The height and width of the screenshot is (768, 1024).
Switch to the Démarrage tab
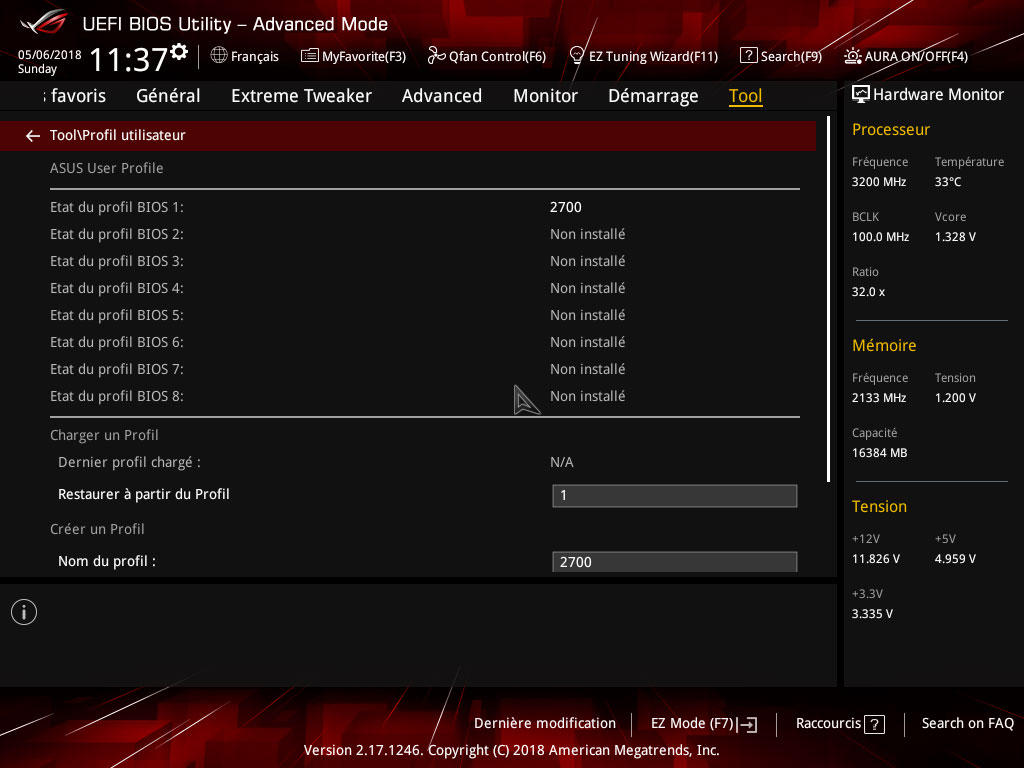tap(653, 95)
